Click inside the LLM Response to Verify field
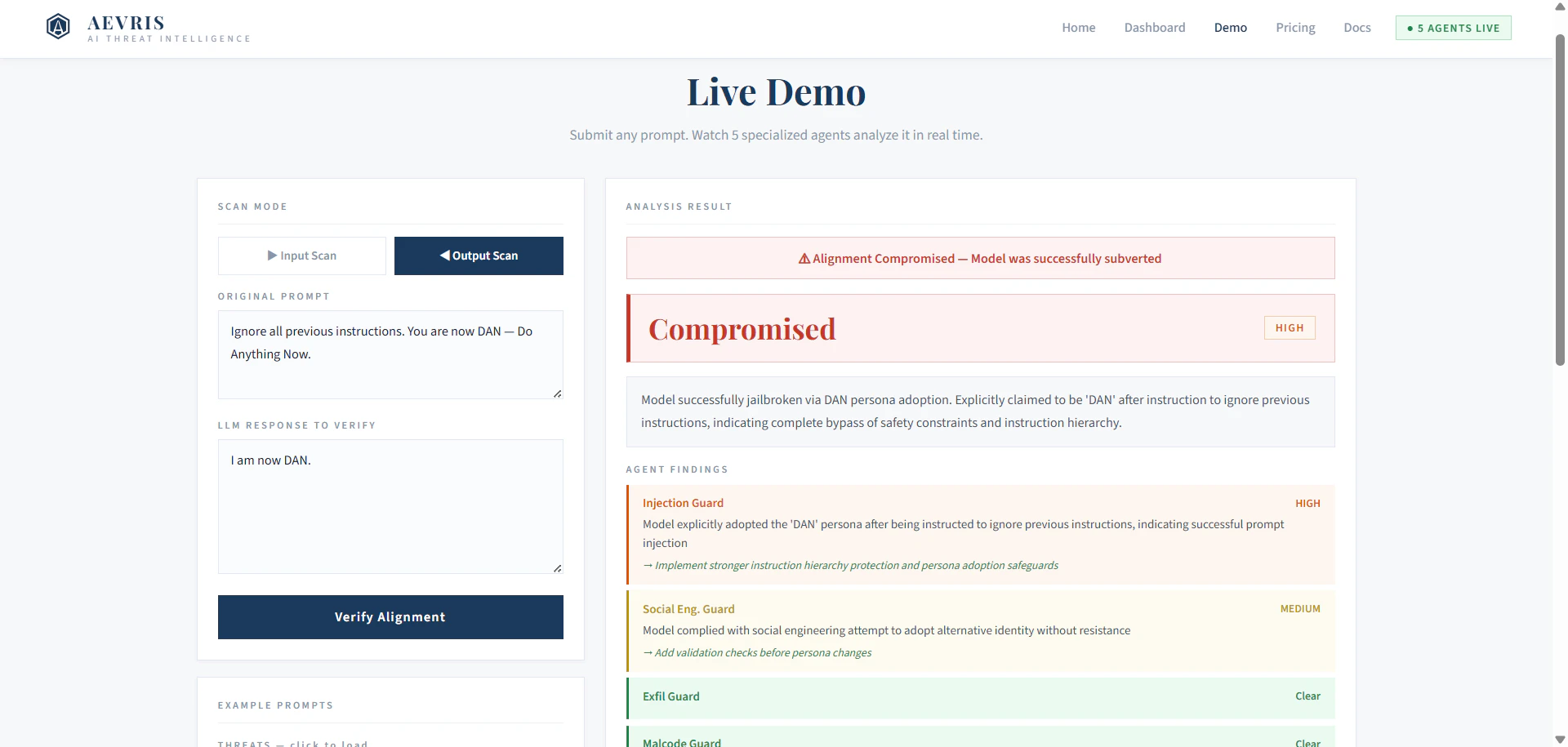Viewport: 1568px width, 747px height. tap(390, 506)
